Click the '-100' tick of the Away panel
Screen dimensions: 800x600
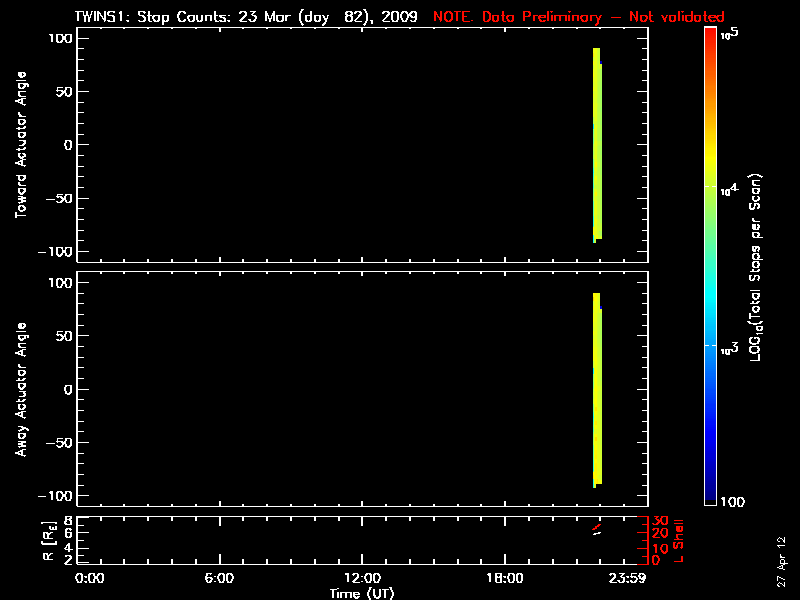pos(55,496)
